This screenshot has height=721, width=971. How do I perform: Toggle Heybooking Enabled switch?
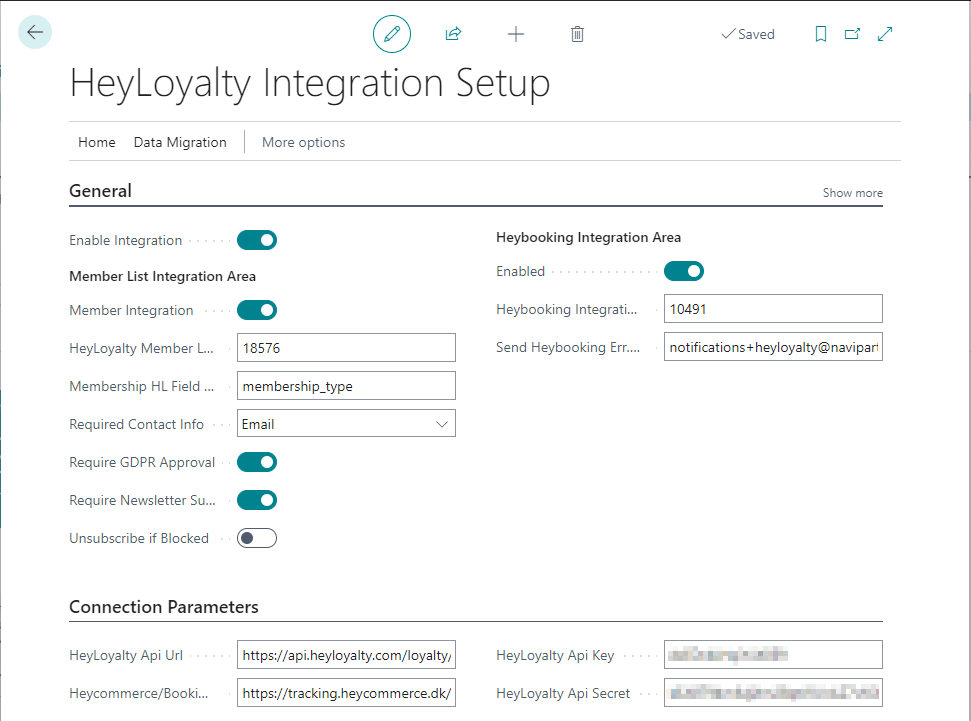coord(684,271)
